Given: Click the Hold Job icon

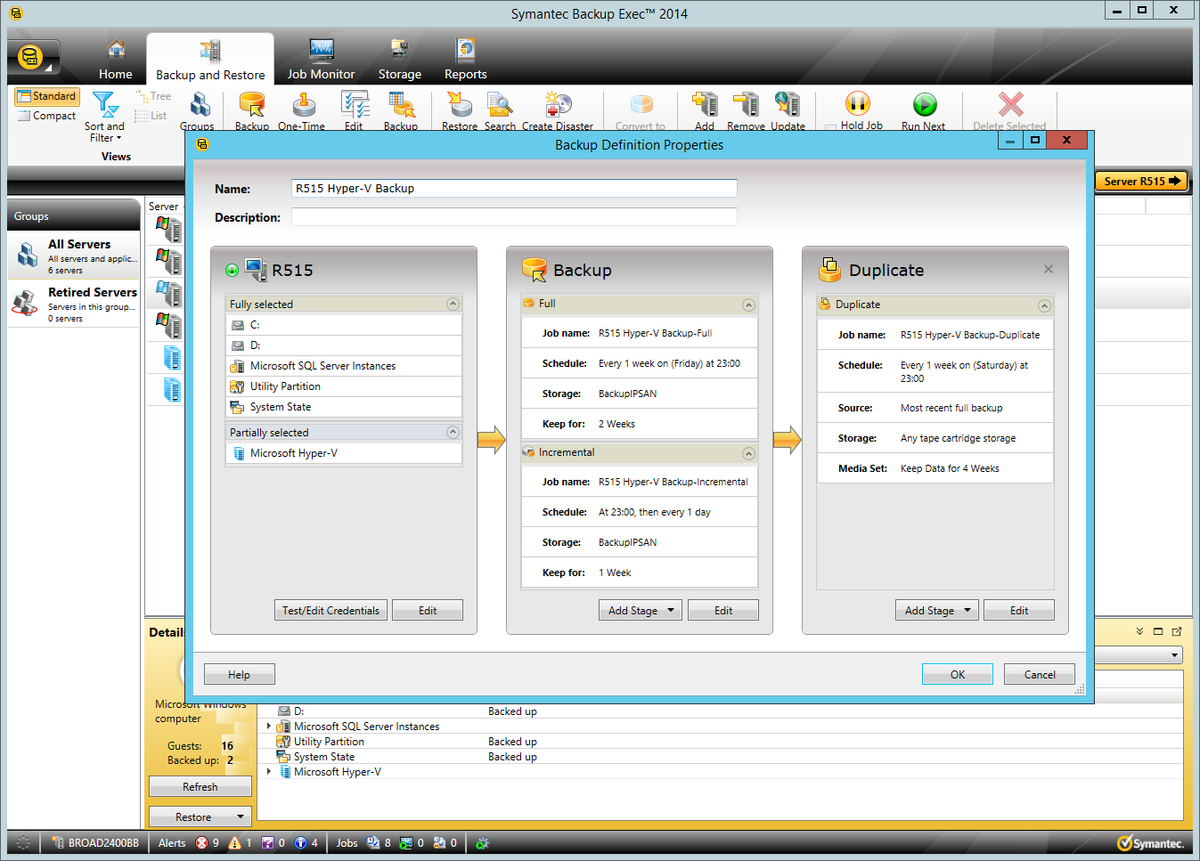Looking at the screenshot, I should tap(858, 110).
